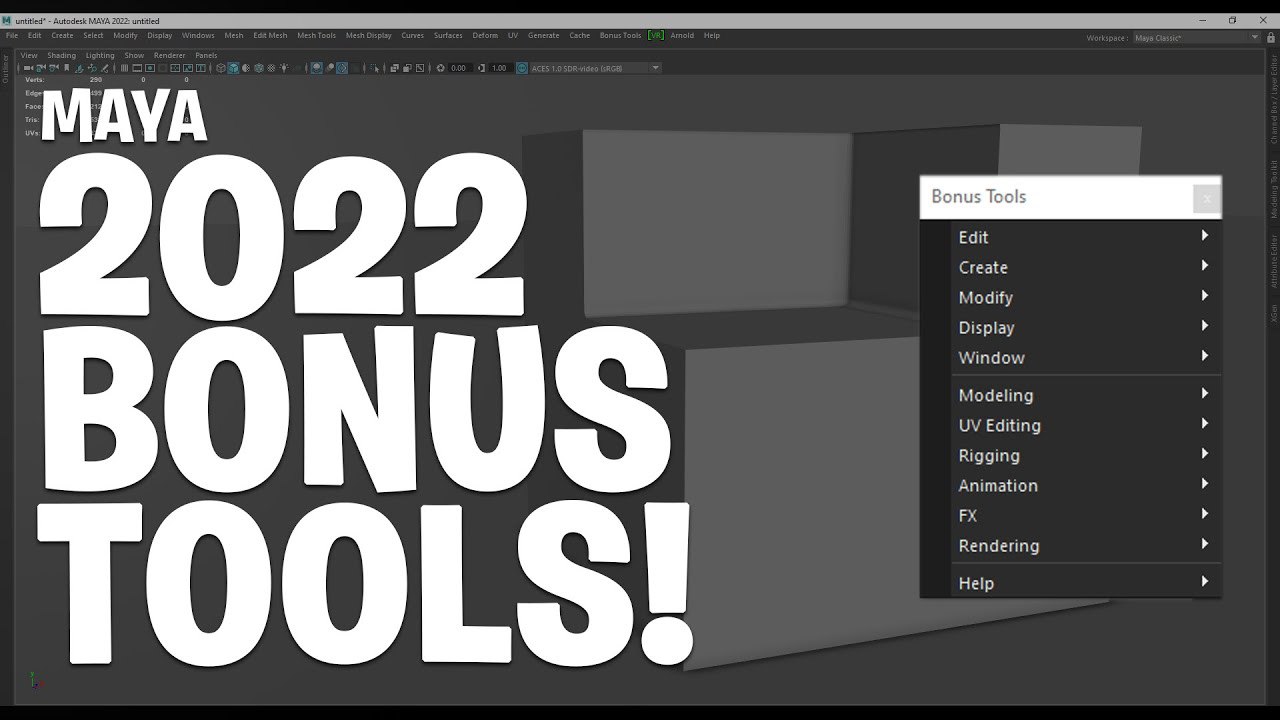
Task: Toggle Screen Space Ambient Occlusion icon
Action: tap(316, 68)
